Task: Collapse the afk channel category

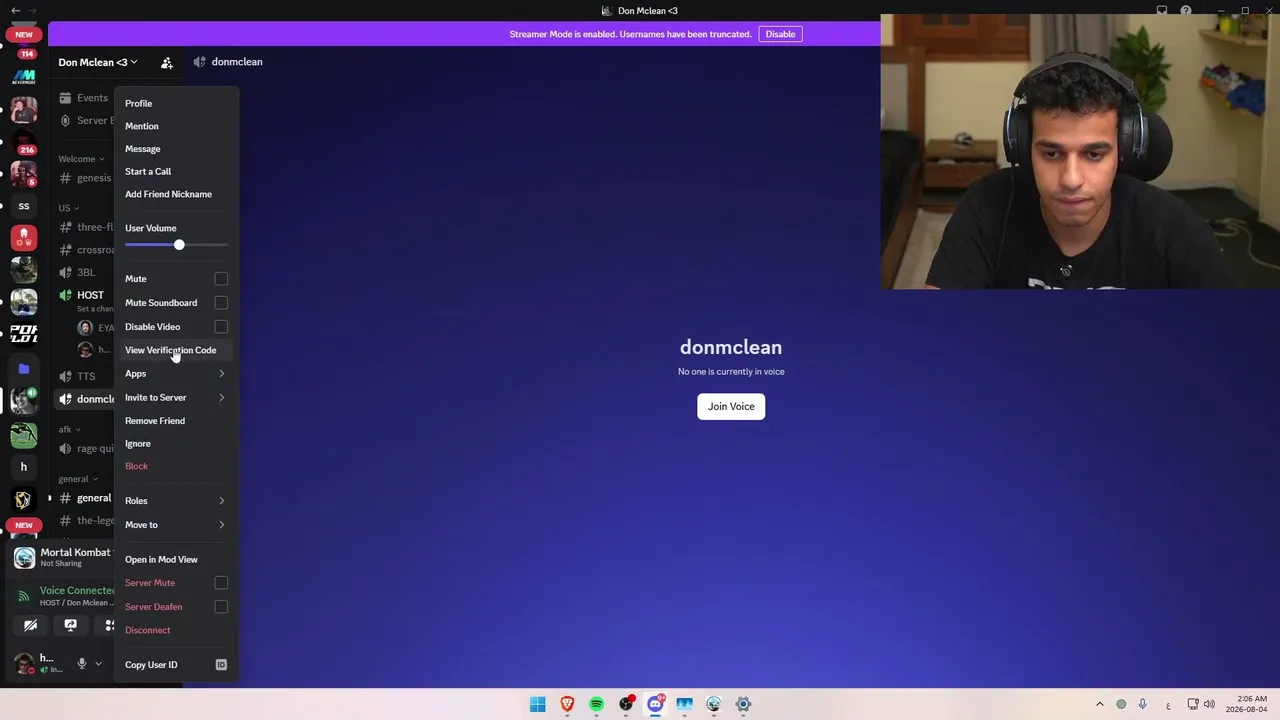Action: (69, 430)
